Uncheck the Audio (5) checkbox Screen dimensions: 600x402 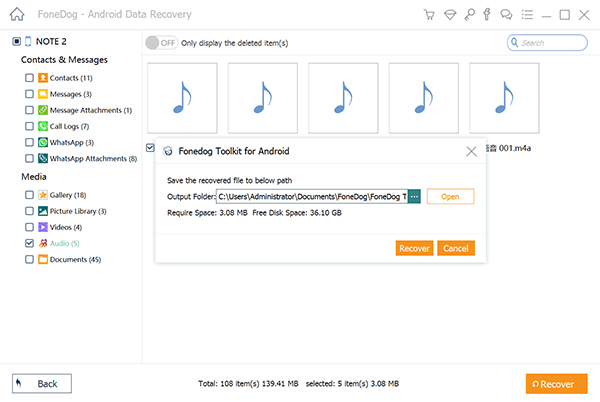click(29, 243)
